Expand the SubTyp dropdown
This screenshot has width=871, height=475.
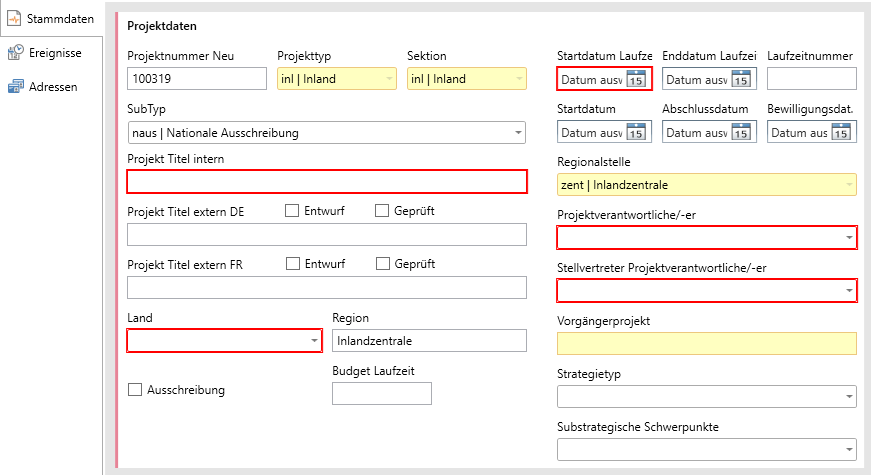[518, 132]
